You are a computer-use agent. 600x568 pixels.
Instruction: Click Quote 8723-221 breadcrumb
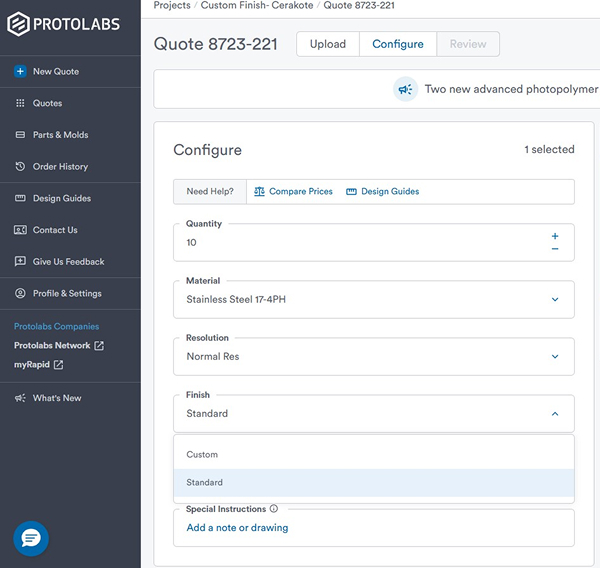point(359,5)
